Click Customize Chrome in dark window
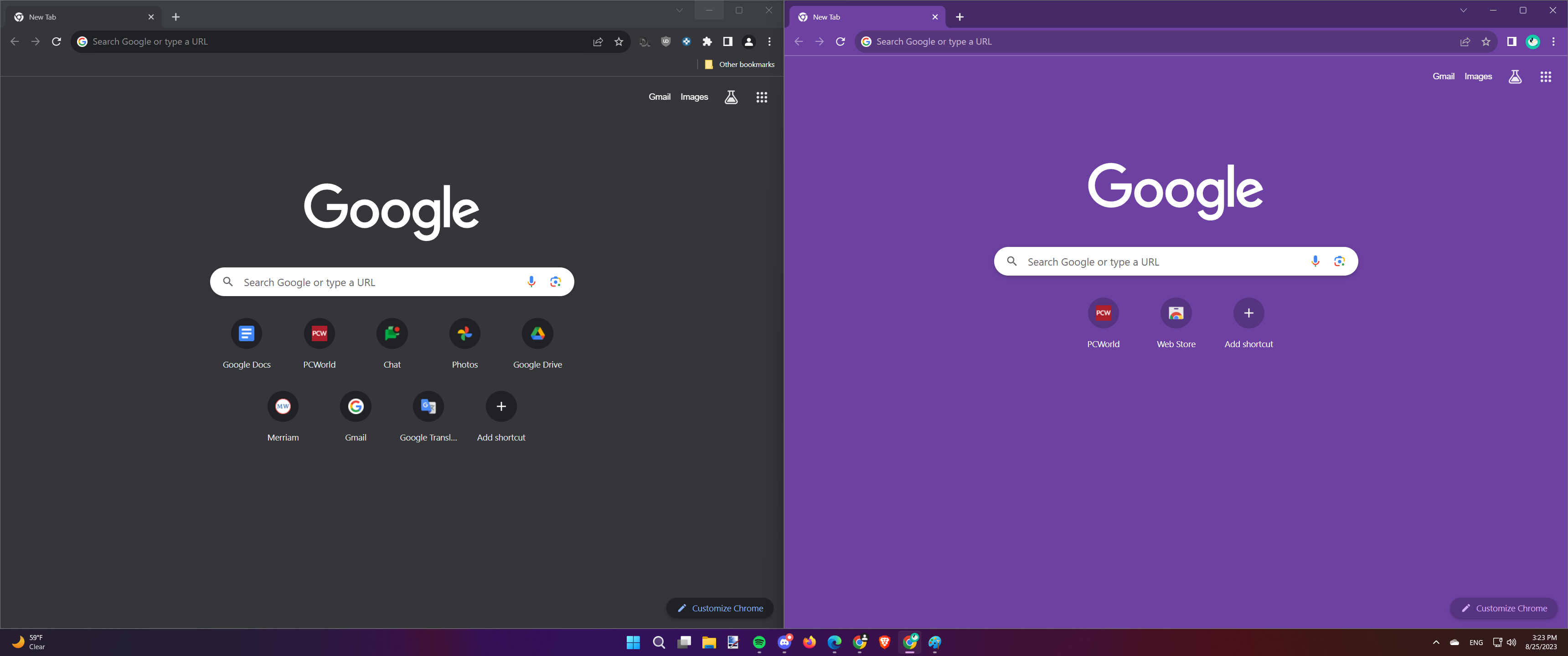The width and height of the screenshot is (1568, 656). click(720, 608)
